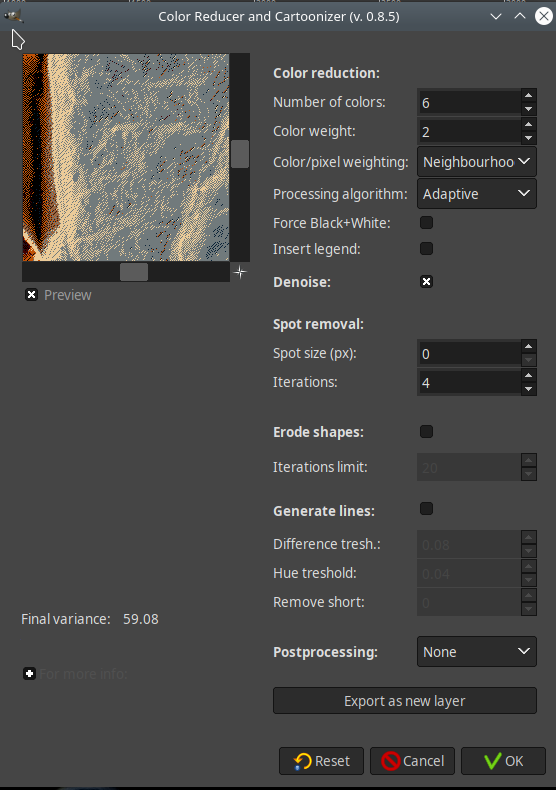This screenshot has width=556, height=790.
Task: Click the GIMP Wilber icon in title bar
Action: pyautogui.click(x=13, y=16)
